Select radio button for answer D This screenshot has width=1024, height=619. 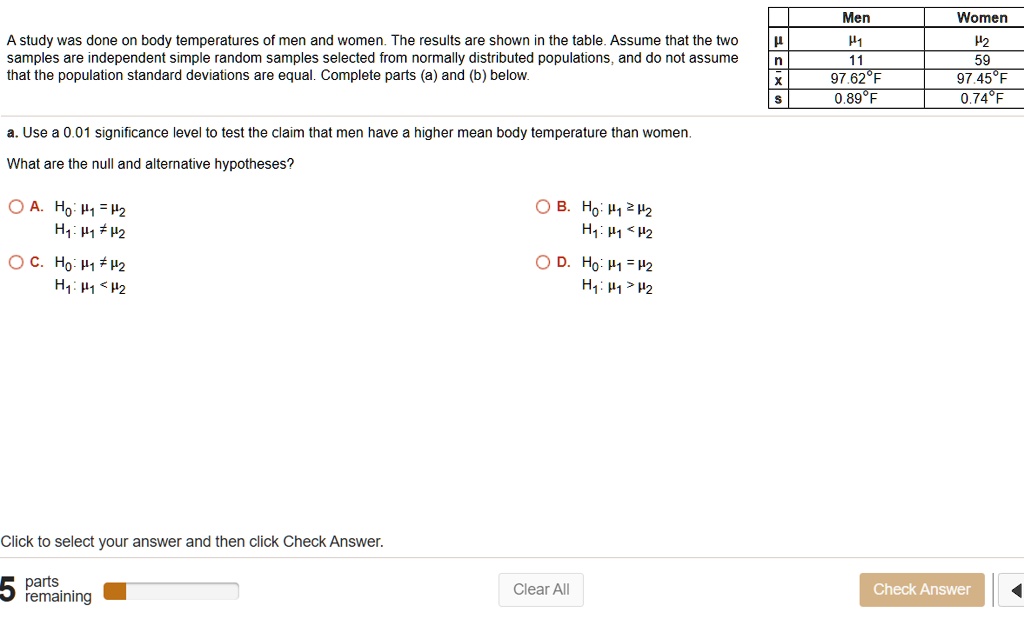pos(543,263)
